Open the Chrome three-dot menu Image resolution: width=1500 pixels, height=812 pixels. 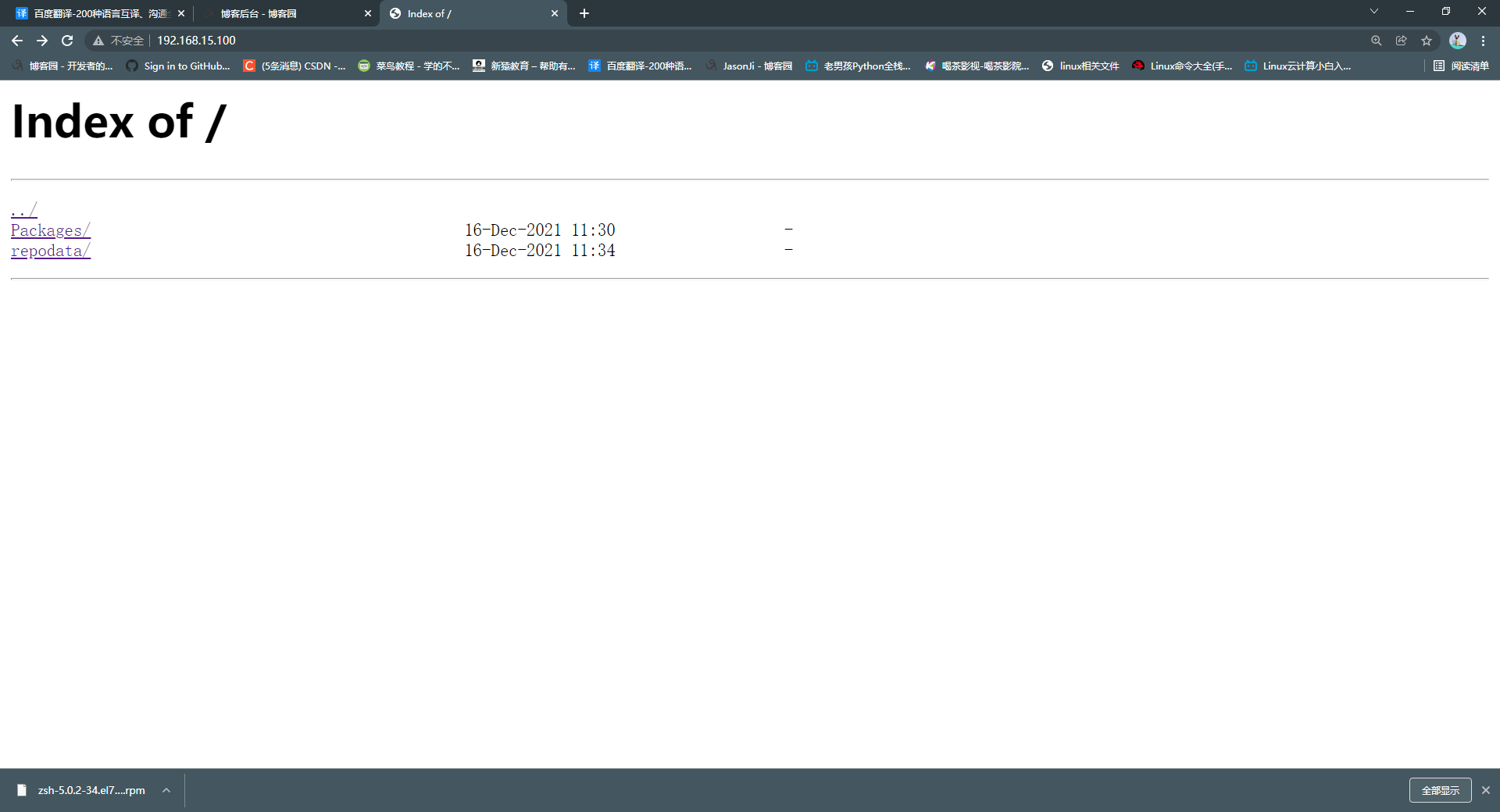1483,41
